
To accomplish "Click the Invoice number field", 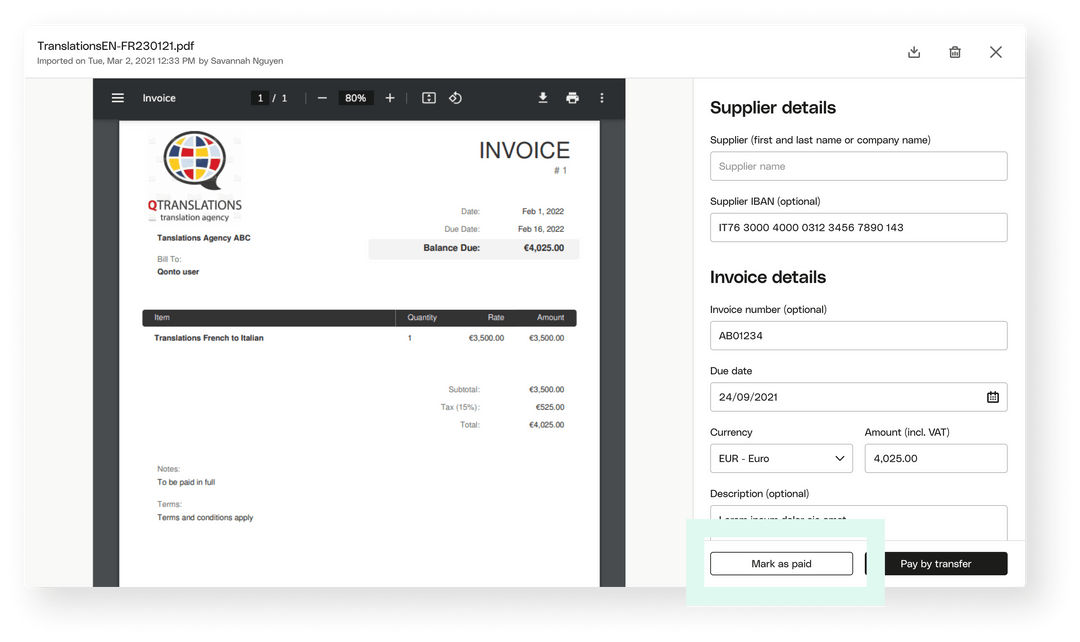I will [x=858, y=336].
